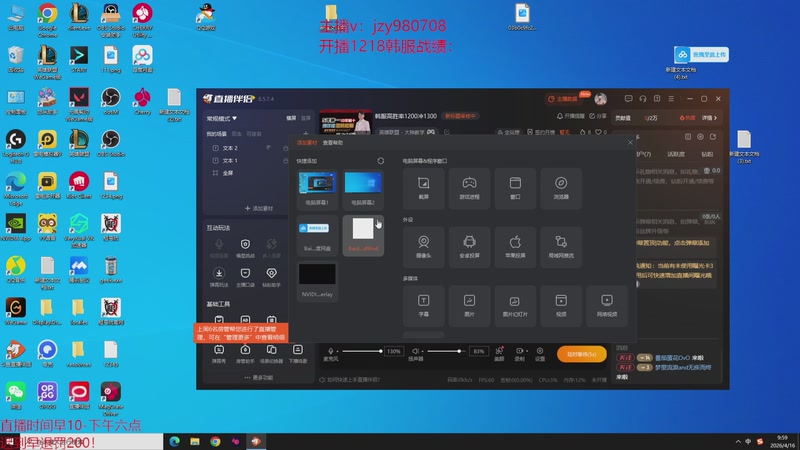The height and width of the screenshot is (450, 800).
Task: Open the 主播数据 anchor data button
Action: tap(563, 99)
